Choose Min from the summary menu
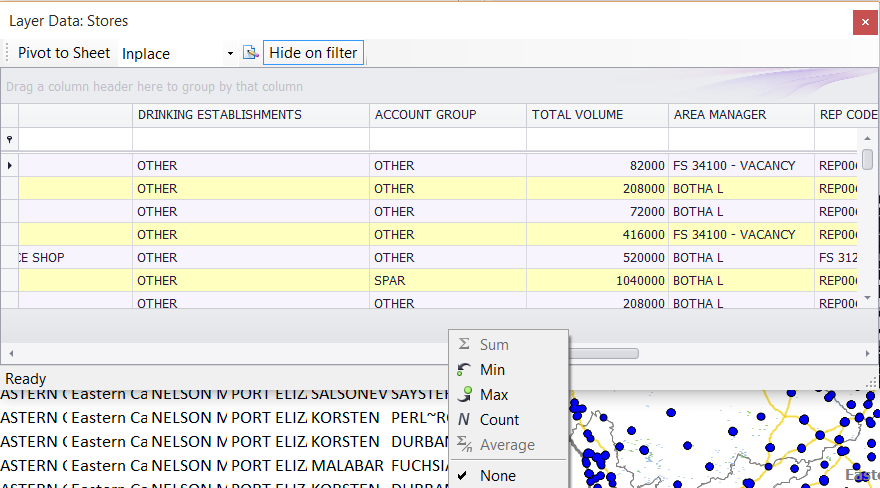Viewport: 880px width, 488px height. coord(493,370)
